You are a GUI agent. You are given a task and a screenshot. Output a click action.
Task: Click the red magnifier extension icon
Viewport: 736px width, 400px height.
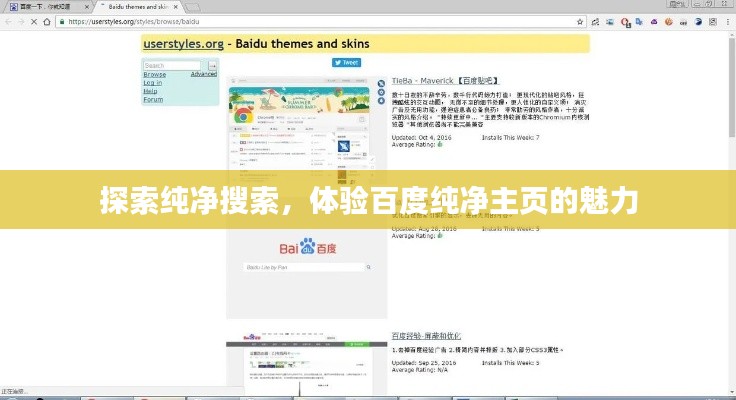tap(625, 22)
